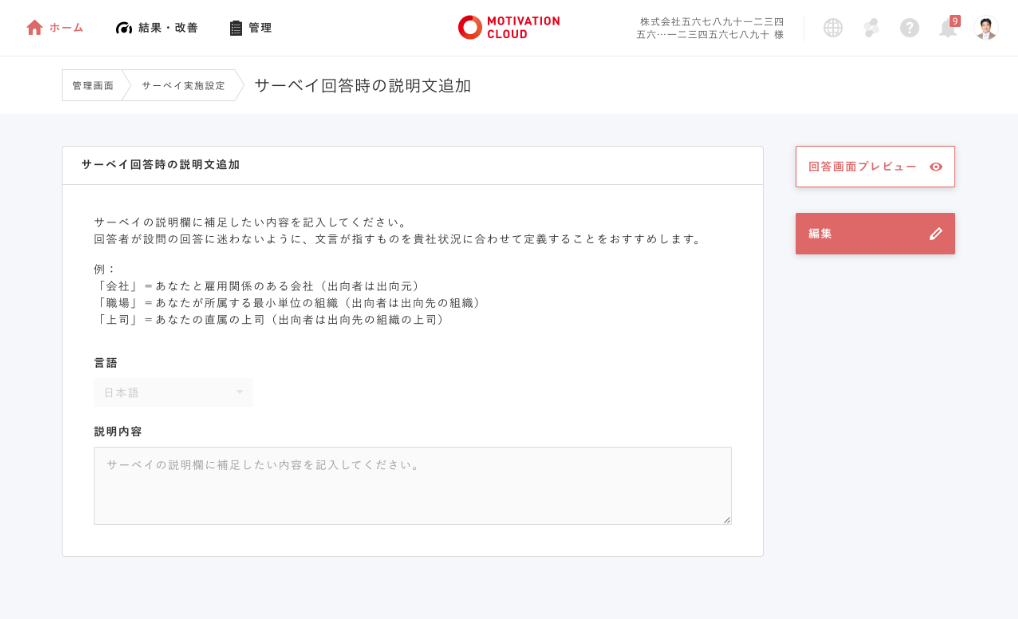Click the user profile avatar

[x=986, y=28]
